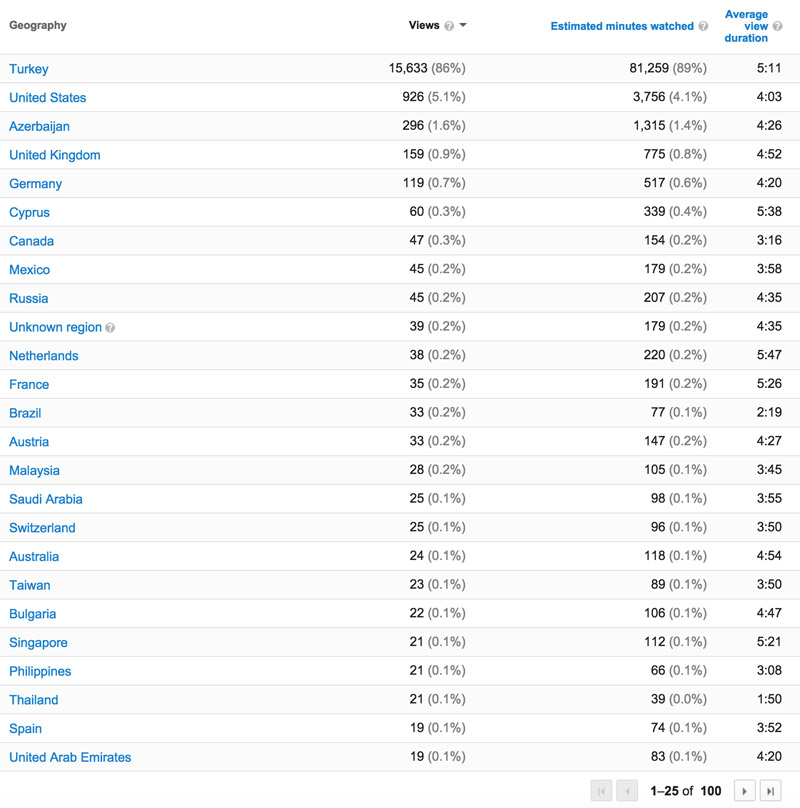Open Netherlands geography link
Screen dimensions: 800x808
[44, 356]
